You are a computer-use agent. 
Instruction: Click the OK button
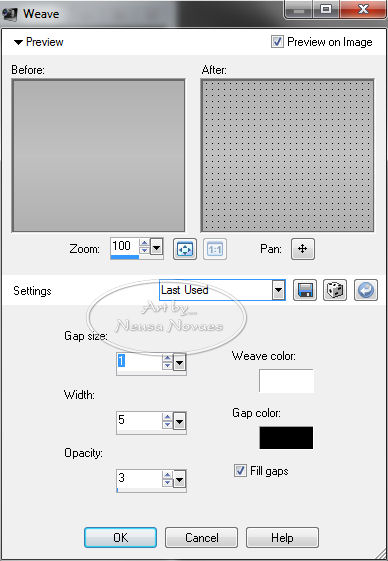point(121,537)
